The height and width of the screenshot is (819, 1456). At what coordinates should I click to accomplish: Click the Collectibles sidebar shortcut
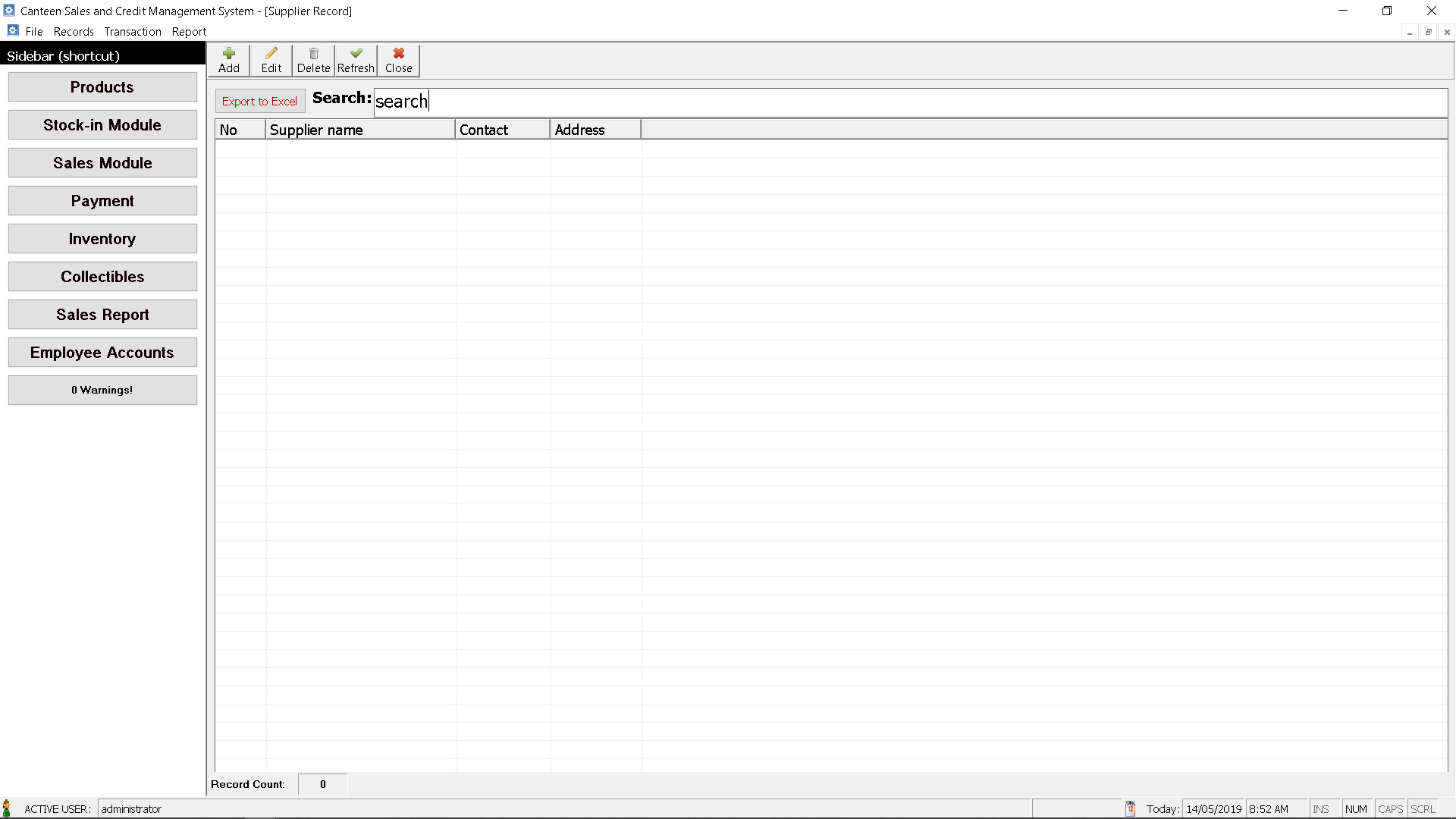(102, 276)
